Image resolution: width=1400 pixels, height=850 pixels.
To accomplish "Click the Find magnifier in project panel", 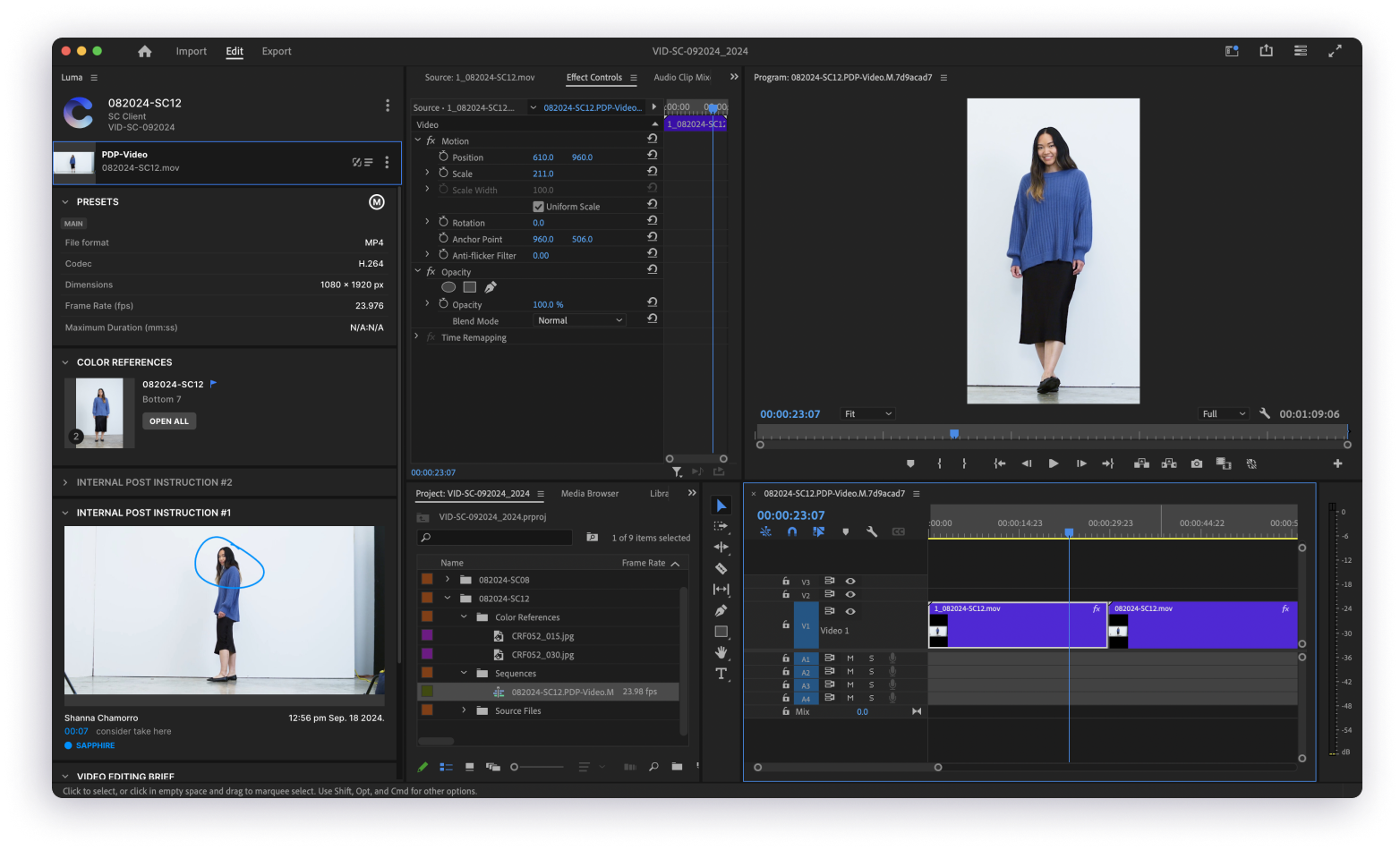I will pos(653,767).
